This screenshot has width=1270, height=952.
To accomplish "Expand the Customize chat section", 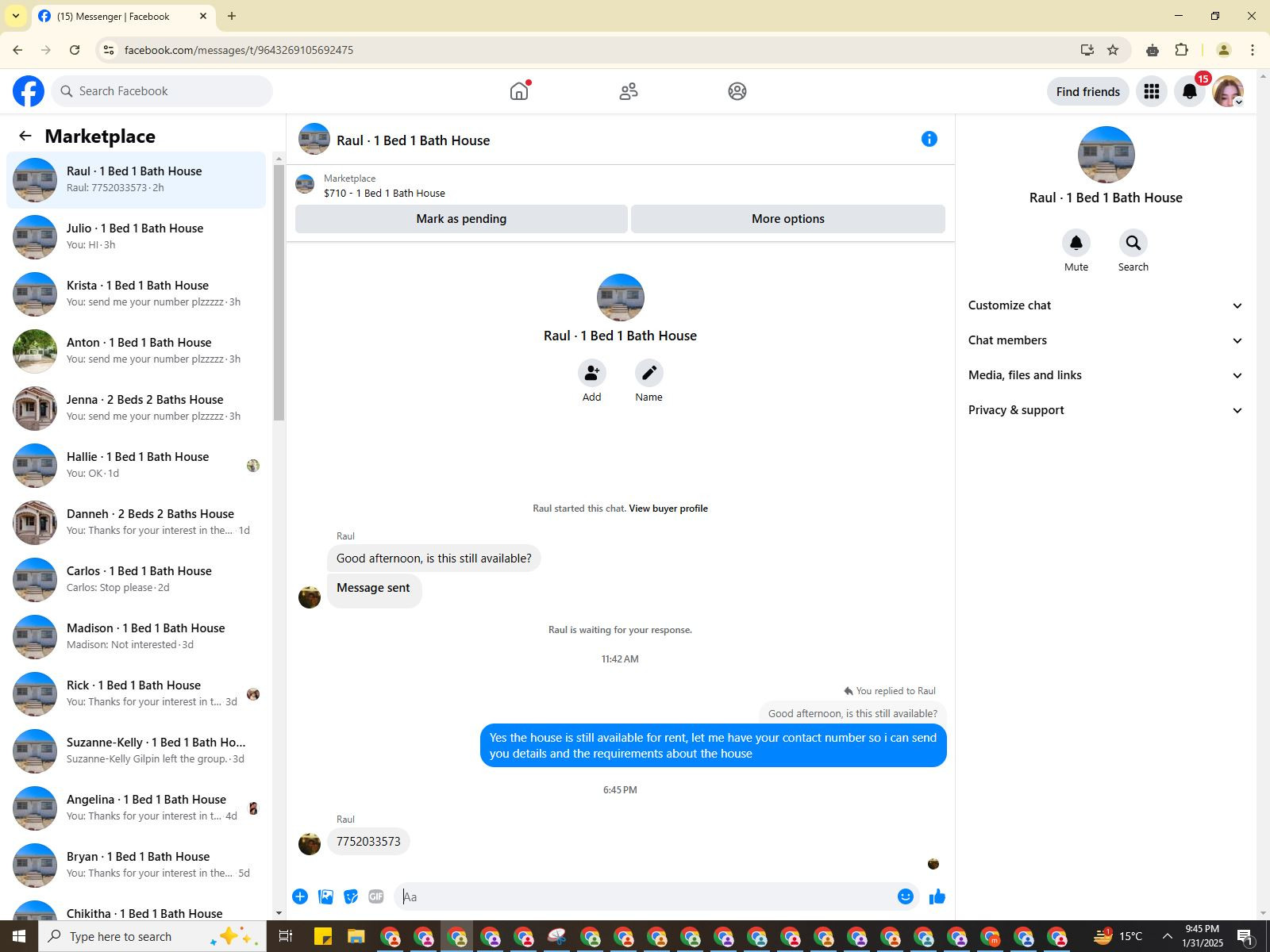I will click(1105, 305).
